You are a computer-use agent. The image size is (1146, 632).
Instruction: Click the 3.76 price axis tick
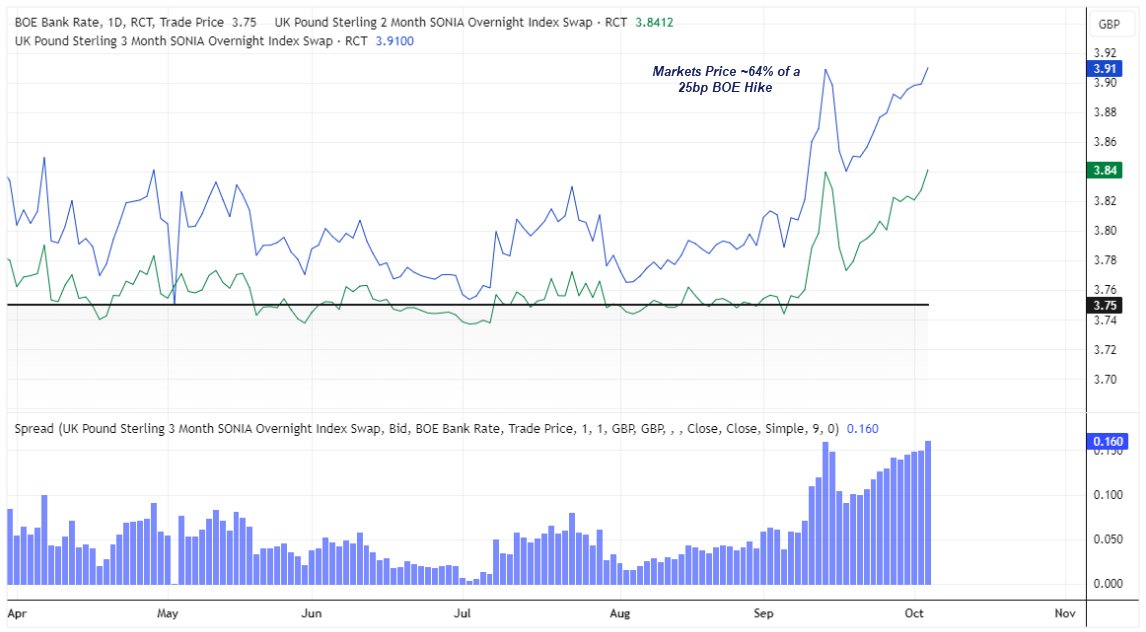coord(1104,290)
